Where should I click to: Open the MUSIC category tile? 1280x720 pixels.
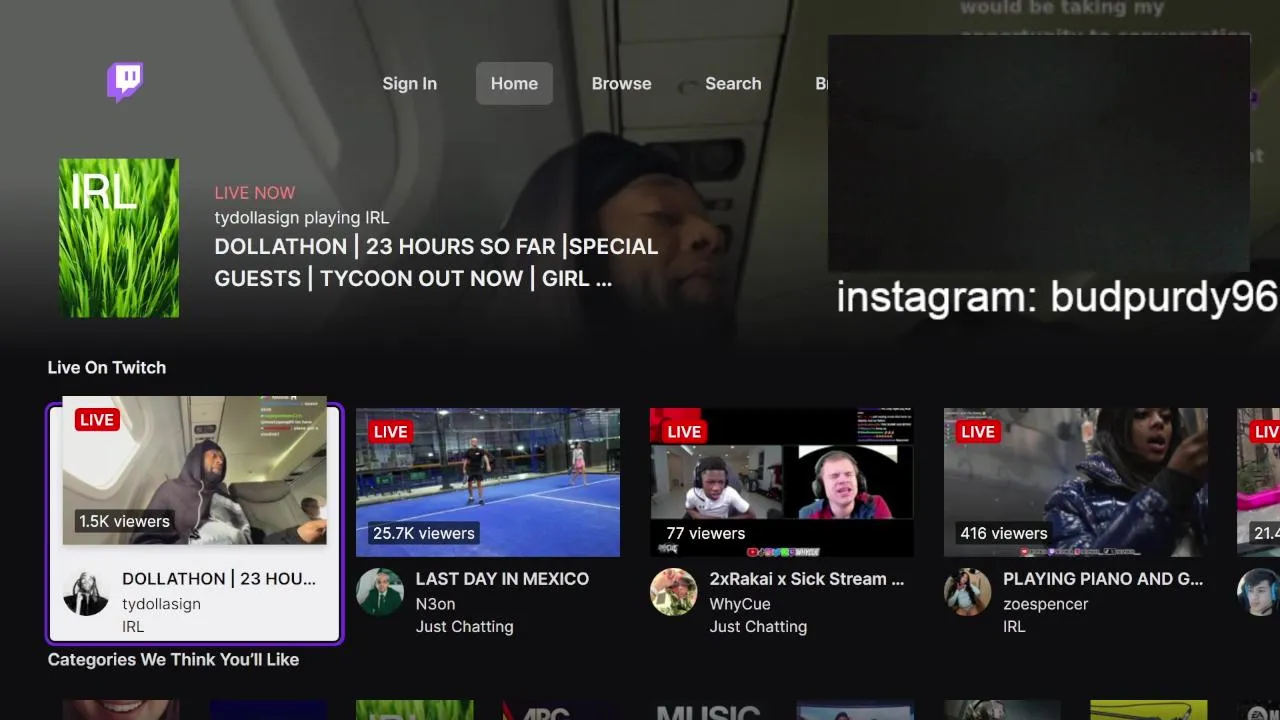[x=708, y=710]
